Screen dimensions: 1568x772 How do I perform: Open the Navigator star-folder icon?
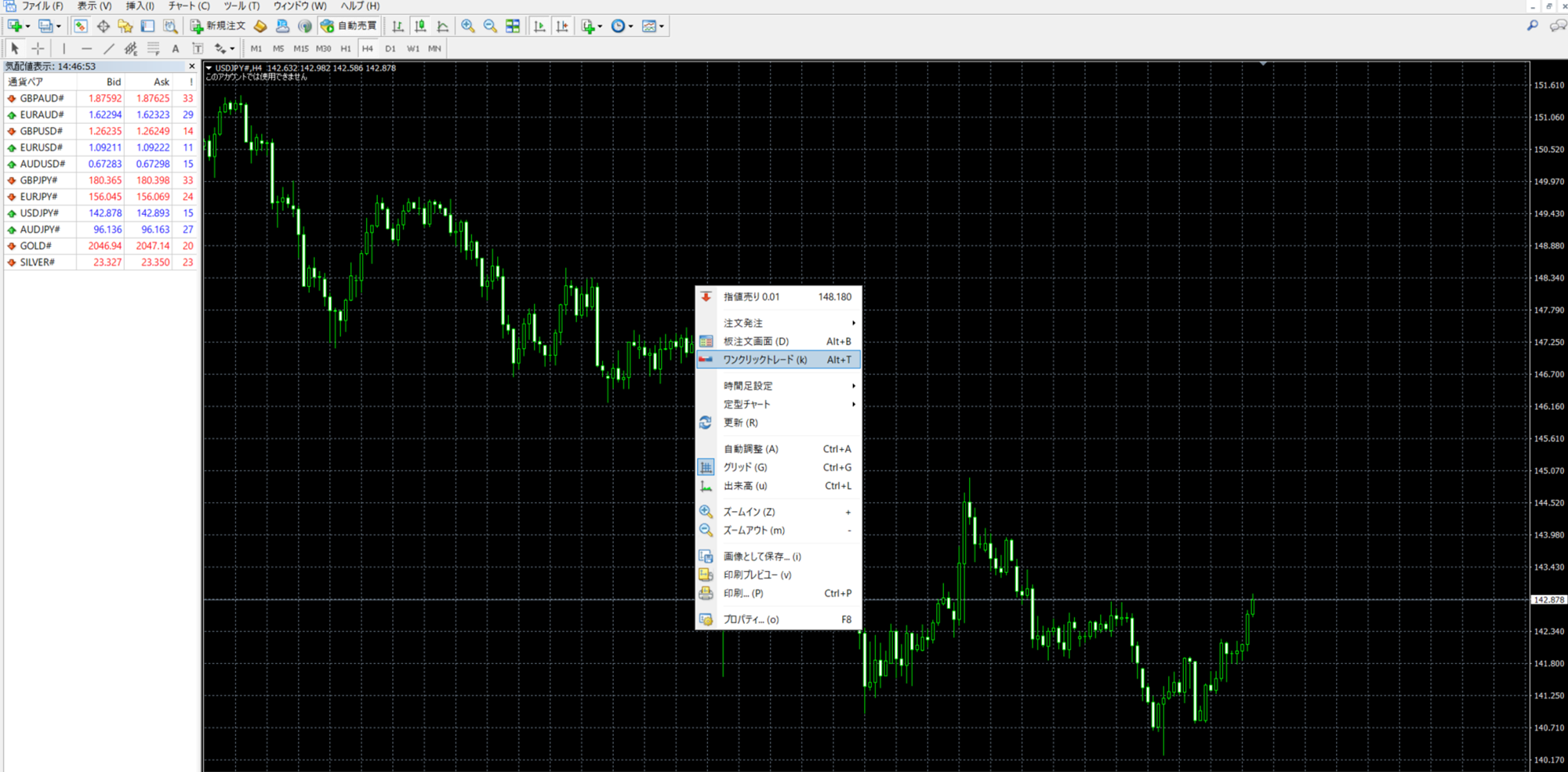coord(125,27)
